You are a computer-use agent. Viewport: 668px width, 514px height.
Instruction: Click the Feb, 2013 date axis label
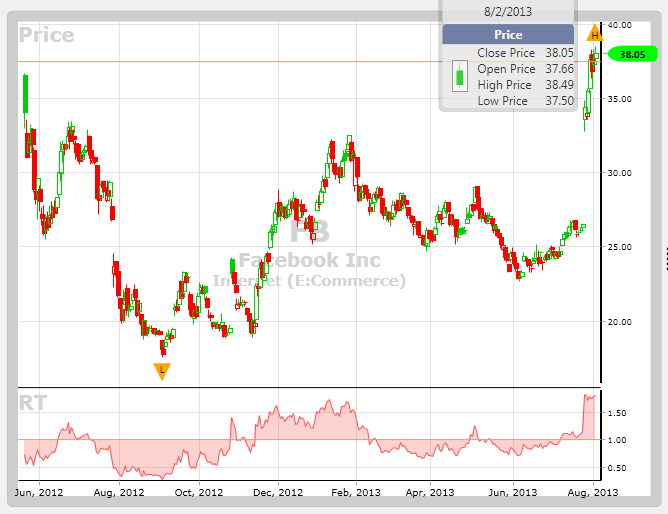click(x=356, y=492)
